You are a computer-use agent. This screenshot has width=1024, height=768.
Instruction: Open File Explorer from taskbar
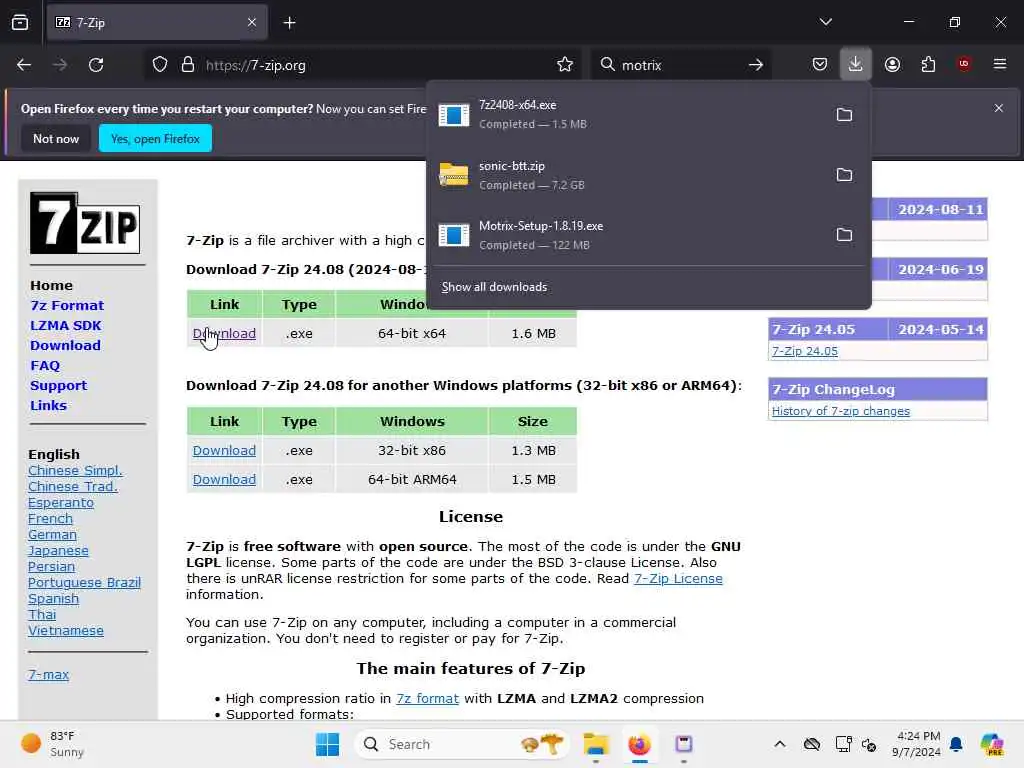(x=596, y=744)
